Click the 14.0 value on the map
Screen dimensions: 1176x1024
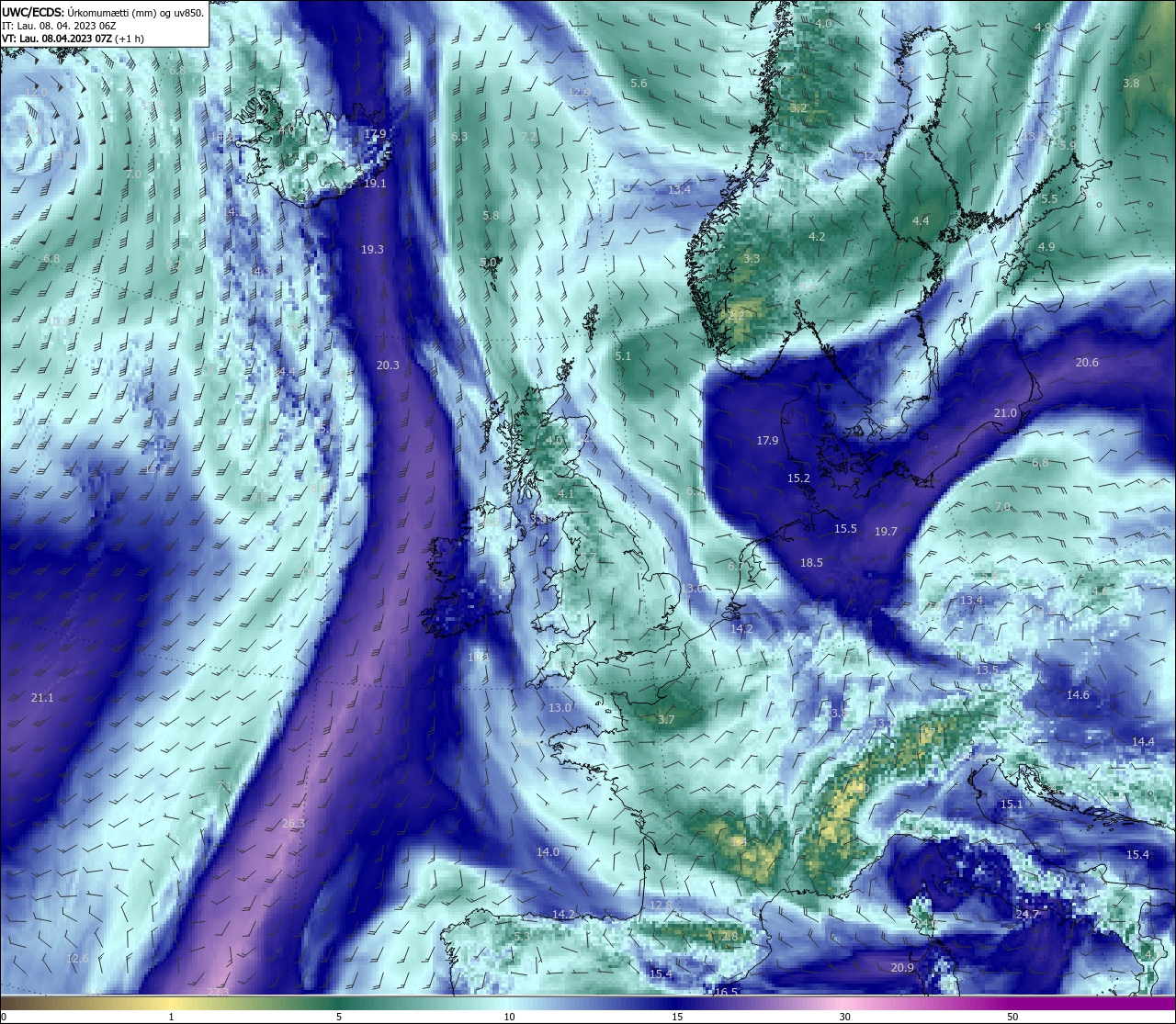[x=548, y=852]
